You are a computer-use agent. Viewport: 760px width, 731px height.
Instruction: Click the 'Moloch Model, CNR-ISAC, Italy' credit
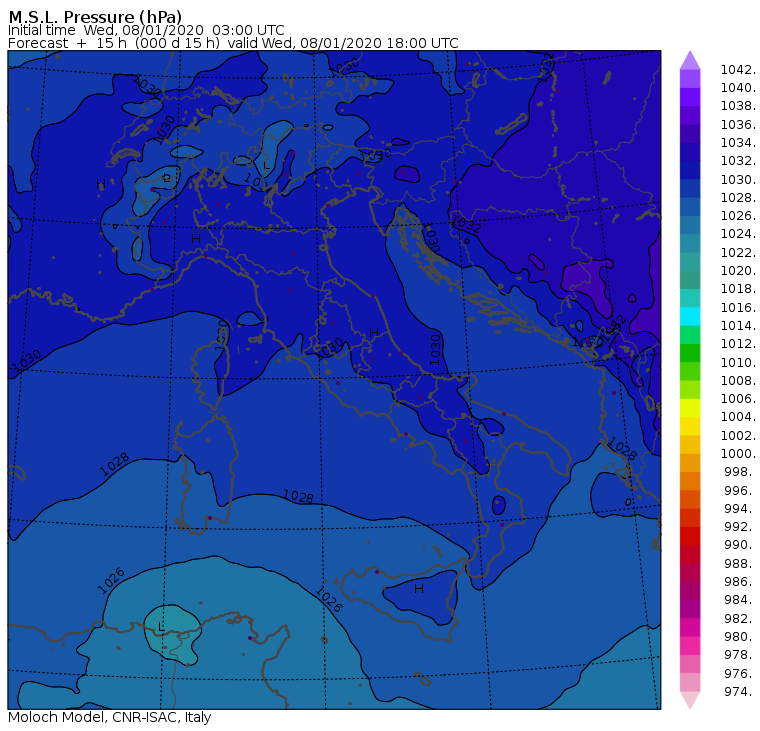[110, 717]
